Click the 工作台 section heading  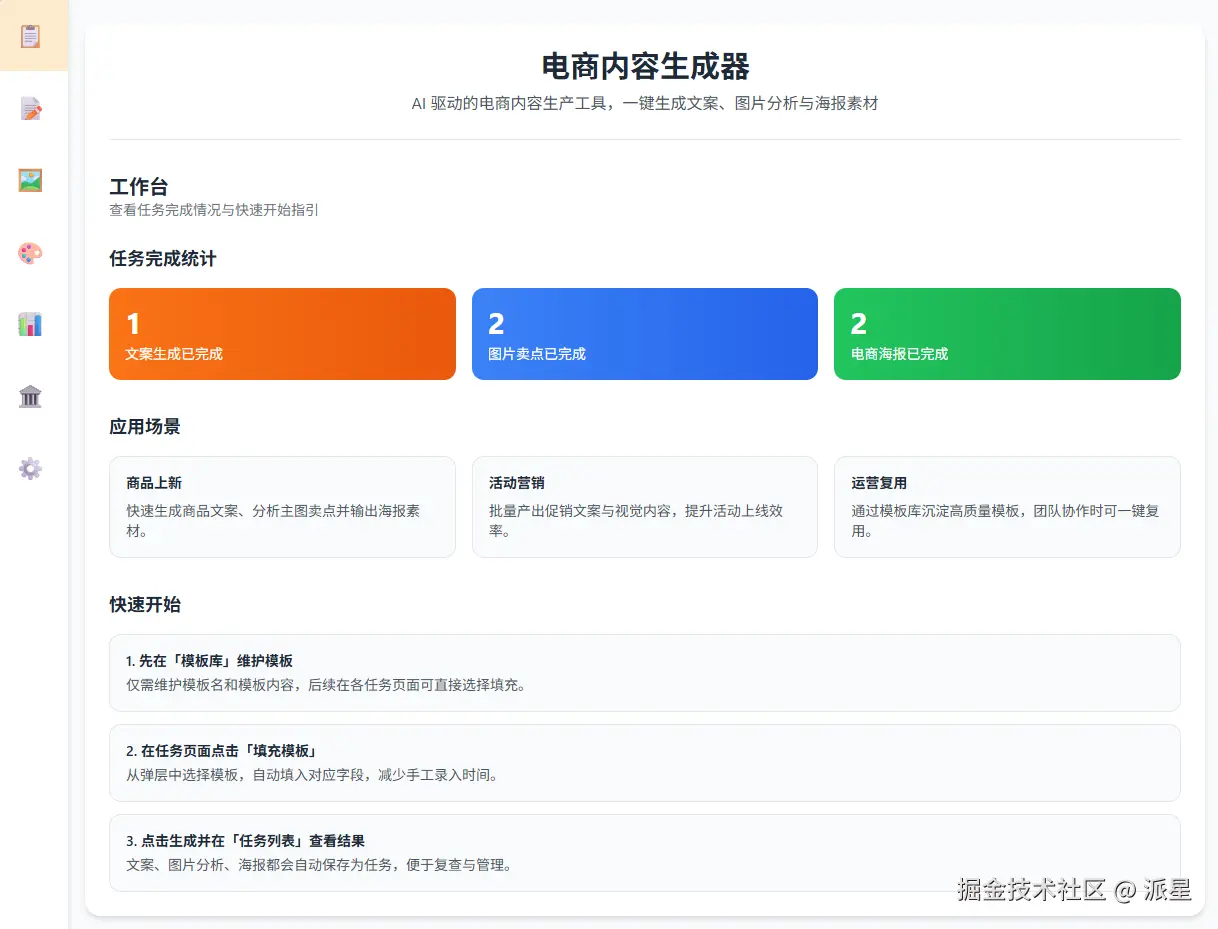[x=139, y=187]
